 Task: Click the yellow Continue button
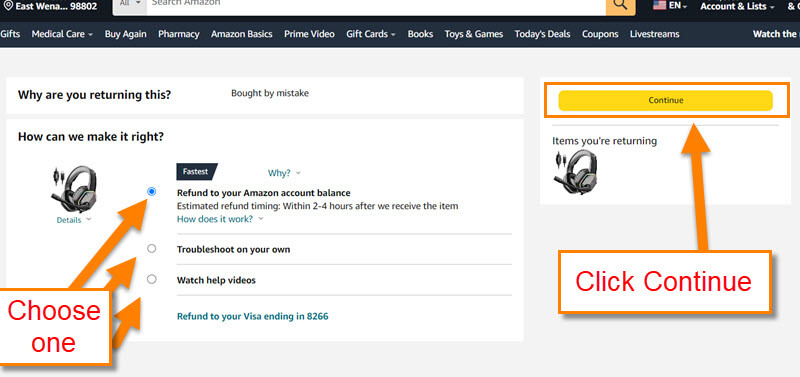click(x=665, y=100)
